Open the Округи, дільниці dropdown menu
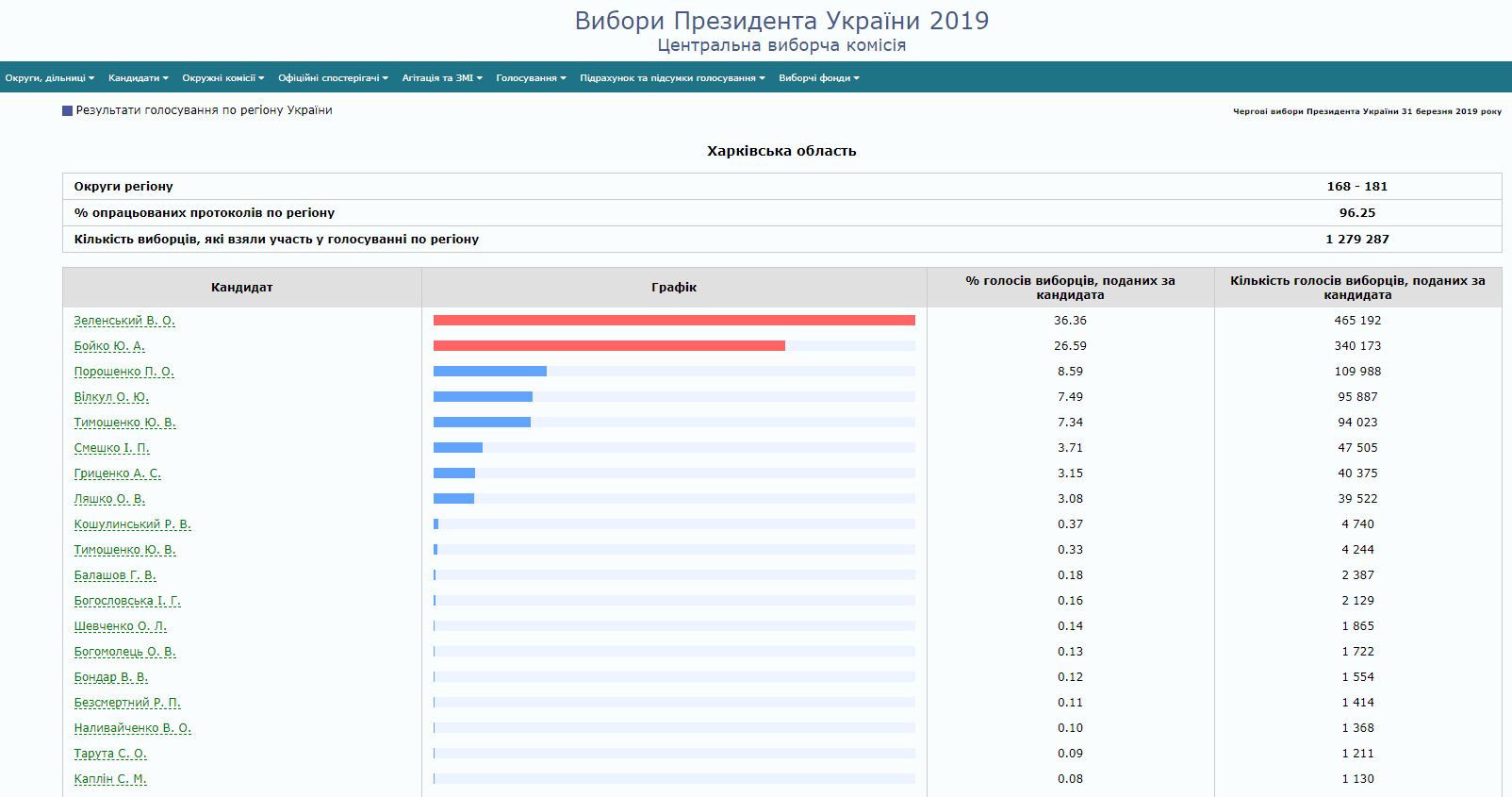 (x=50, y=78)
